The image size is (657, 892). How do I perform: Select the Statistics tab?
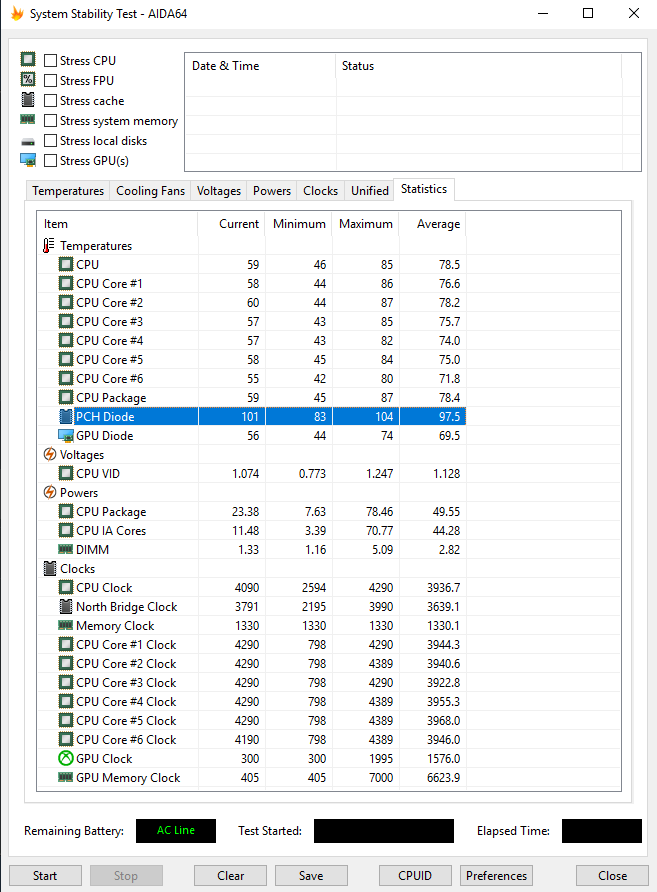424,189
